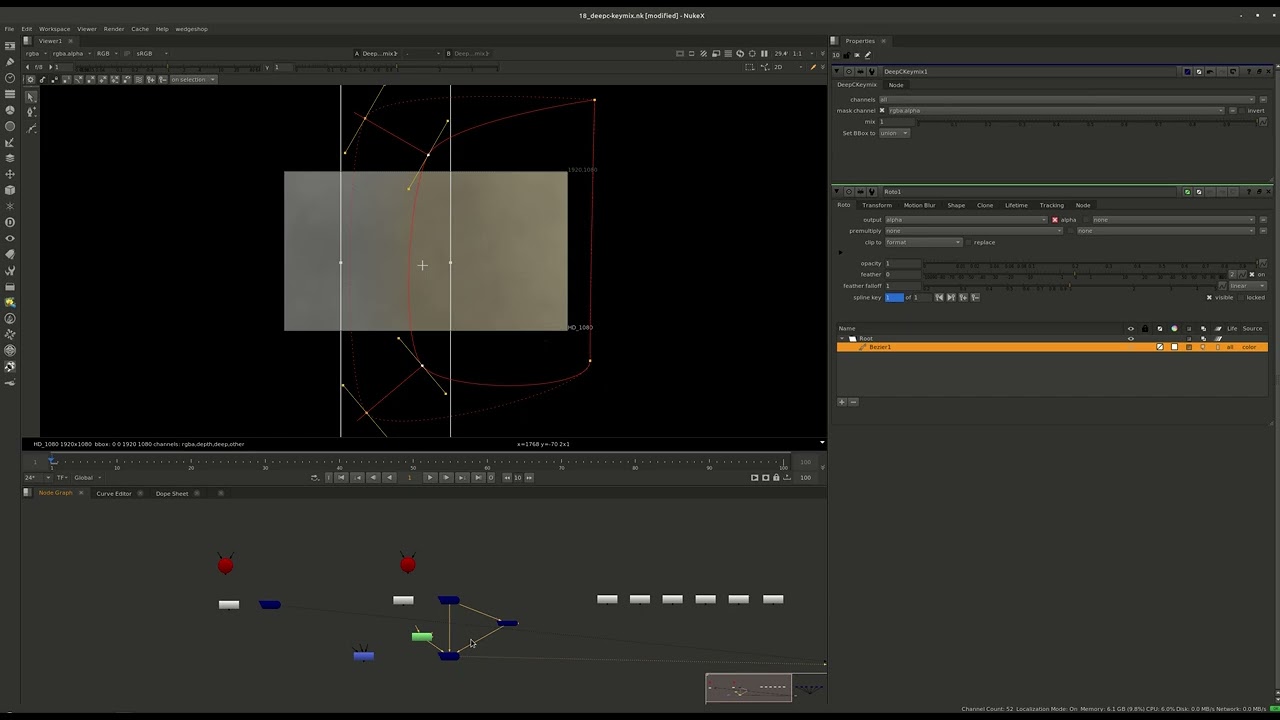
Task: Click the spline key number field
Action: pos(894,297)
